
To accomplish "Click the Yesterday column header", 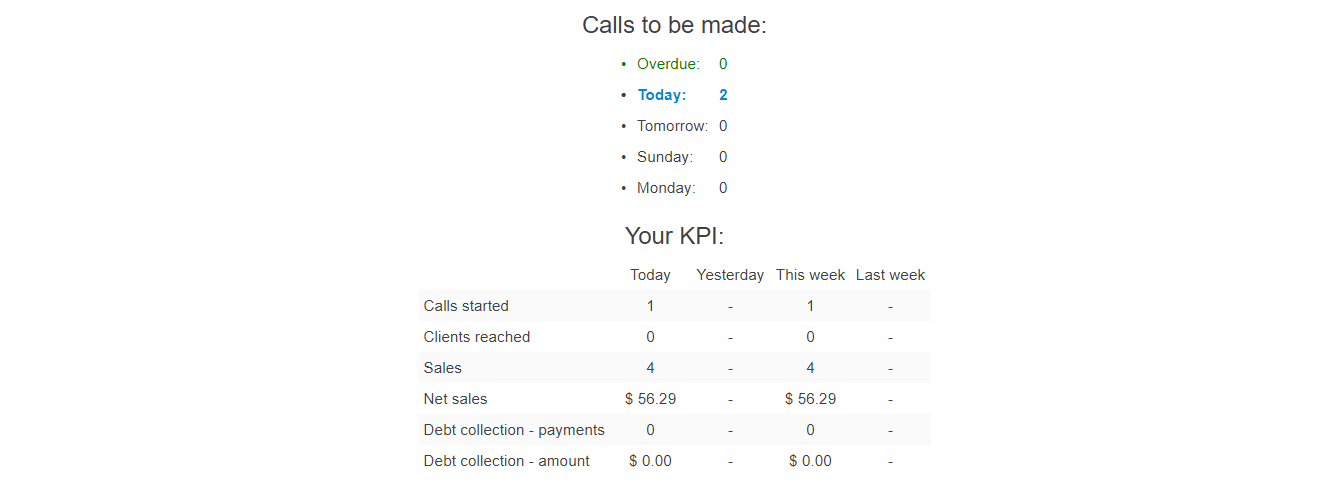I will [730, 275].
